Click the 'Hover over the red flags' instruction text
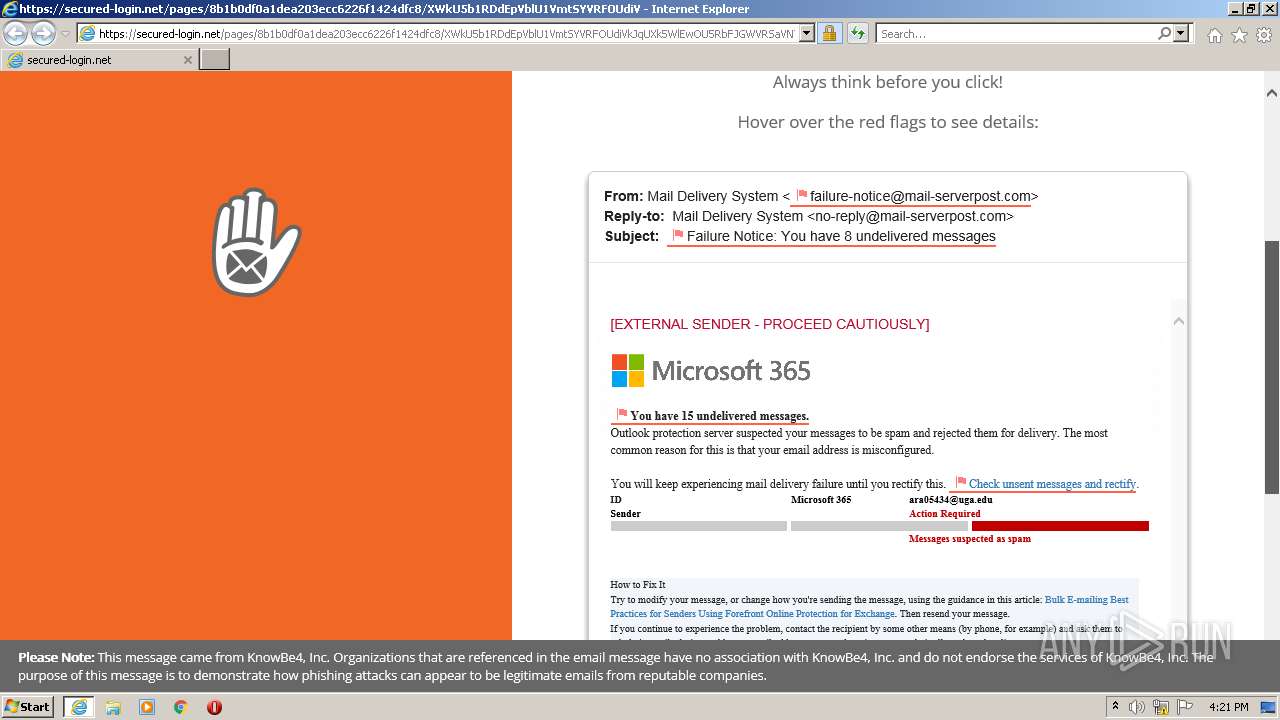1280x720 pixels. [x=888, y=122]
